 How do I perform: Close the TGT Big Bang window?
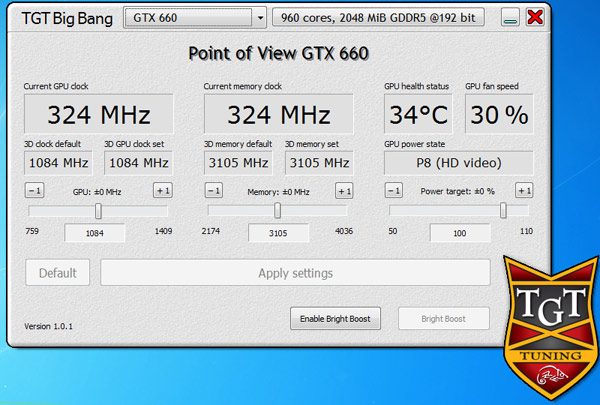pos(535,17)
